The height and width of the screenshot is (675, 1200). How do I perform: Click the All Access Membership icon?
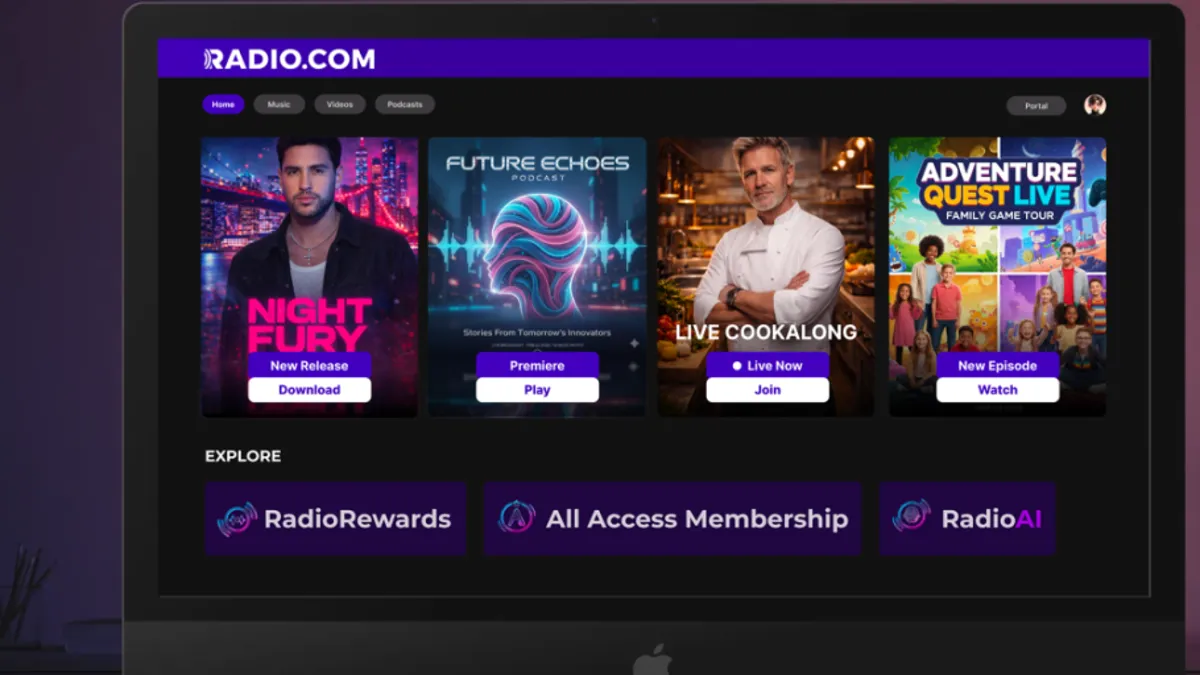[x=517, y=518]
